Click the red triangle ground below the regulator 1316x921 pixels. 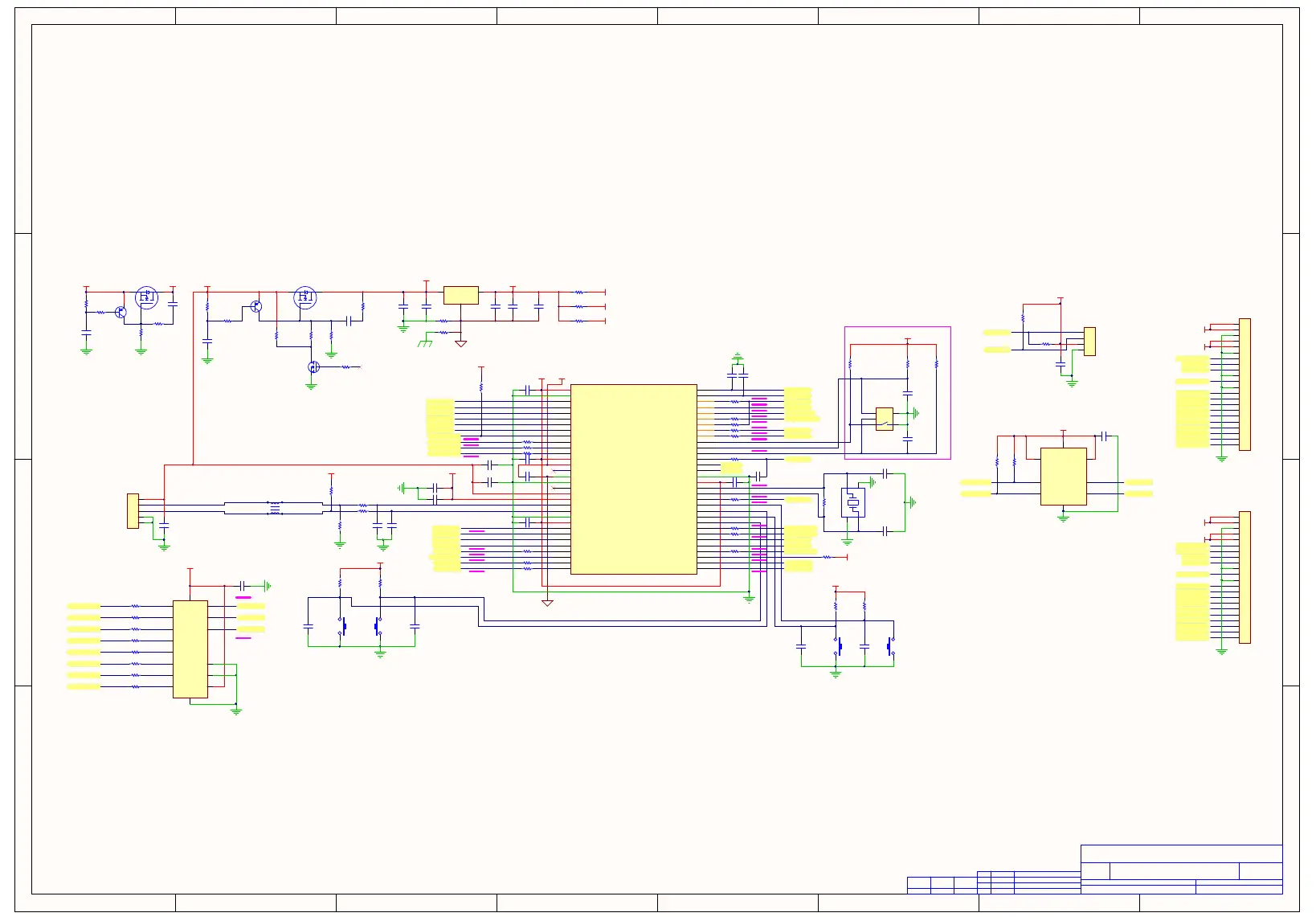coord(461,344)
